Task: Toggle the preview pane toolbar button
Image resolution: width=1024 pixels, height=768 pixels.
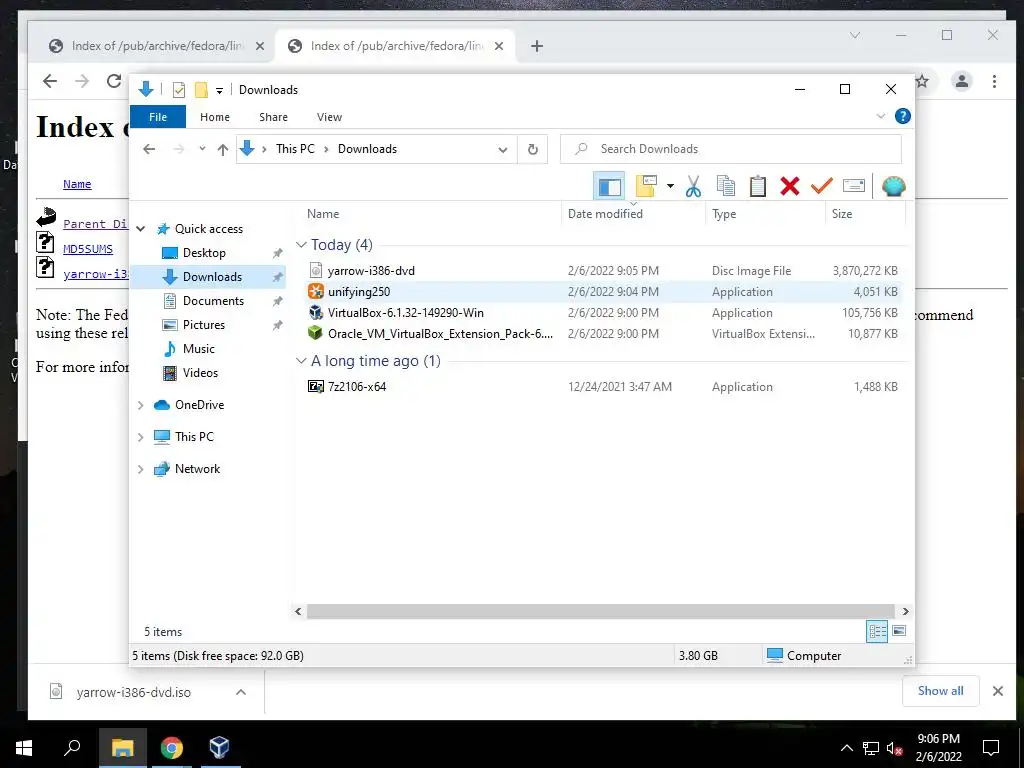Action: point(609,187)
